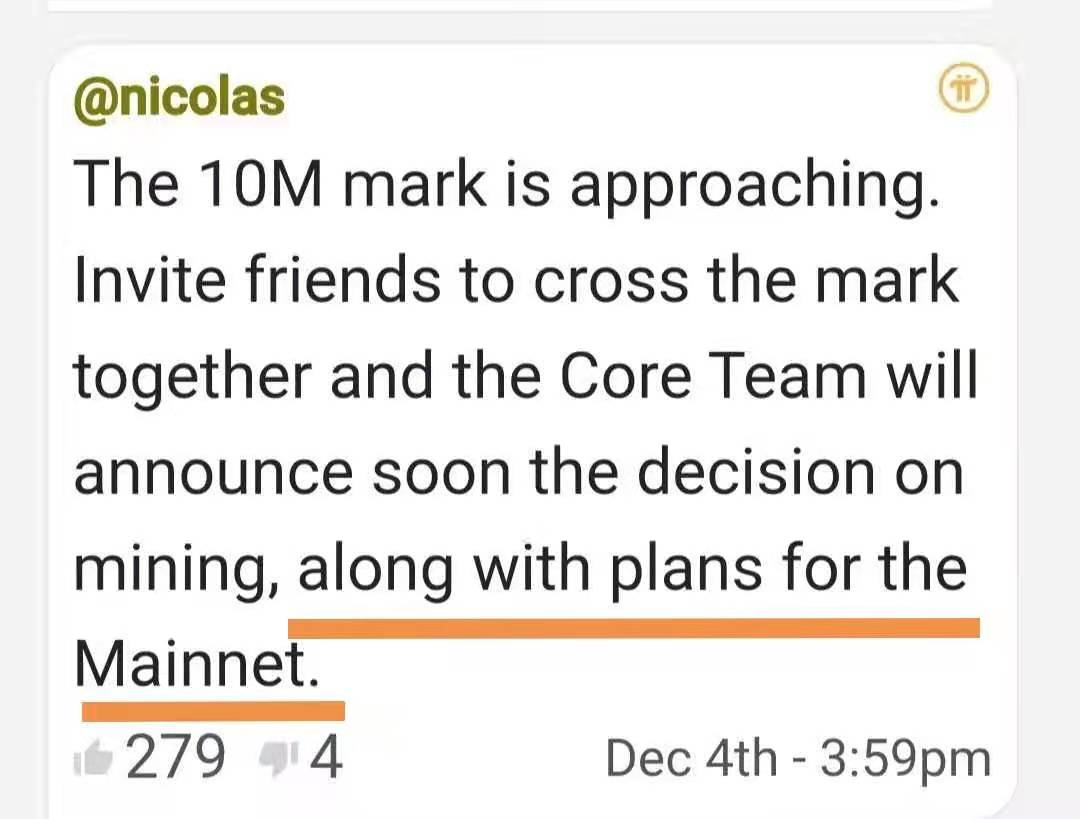Tap the Pi coin badge icon

point(964,89)
